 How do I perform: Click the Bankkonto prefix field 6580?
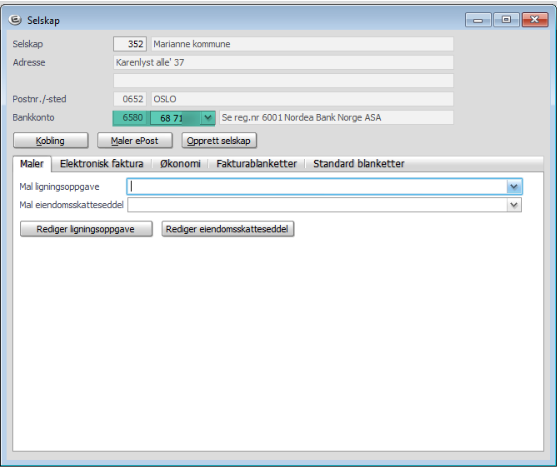click(131, 118)
